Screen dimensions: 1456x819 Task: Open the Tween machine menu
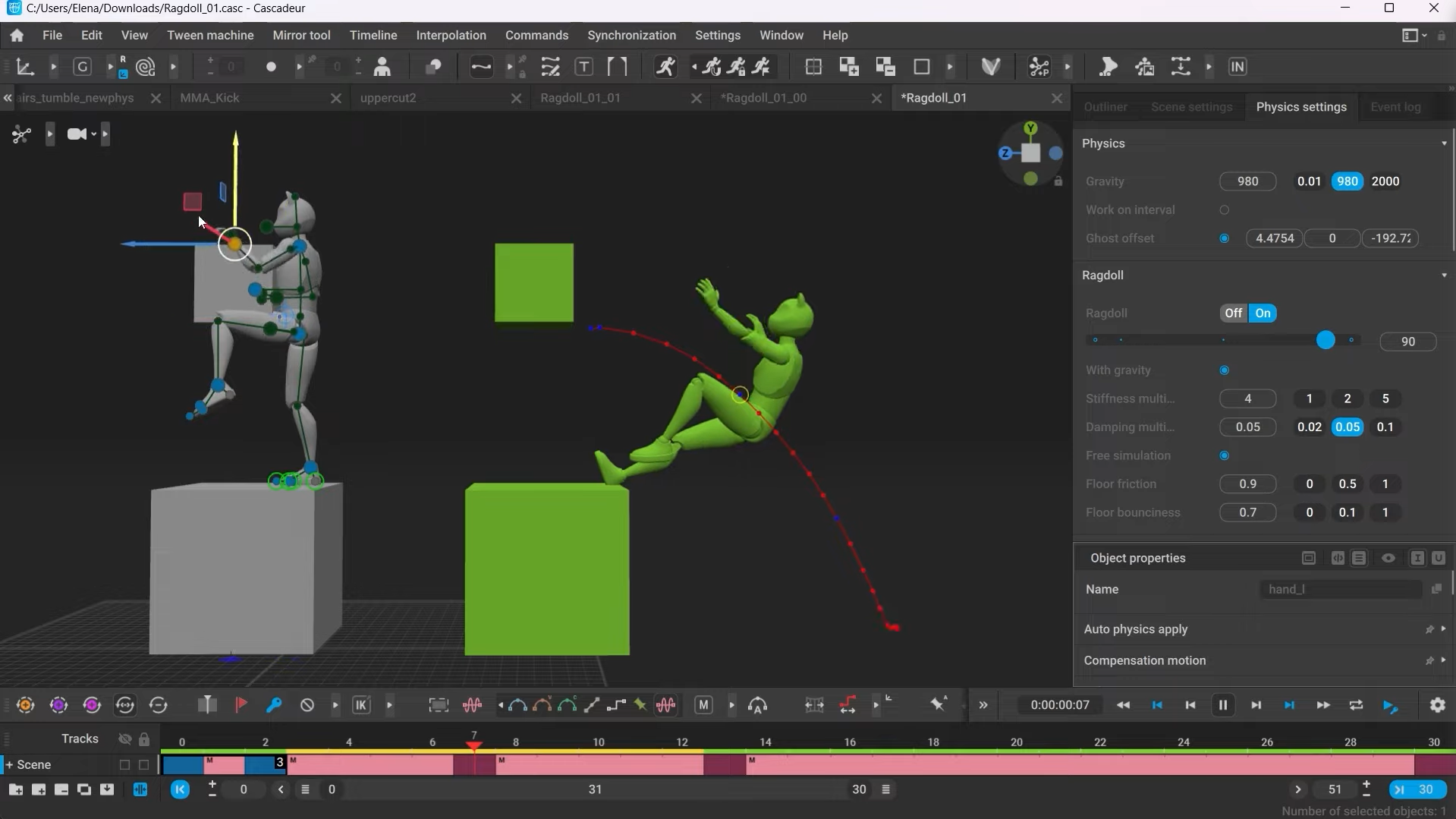[210, 36]
